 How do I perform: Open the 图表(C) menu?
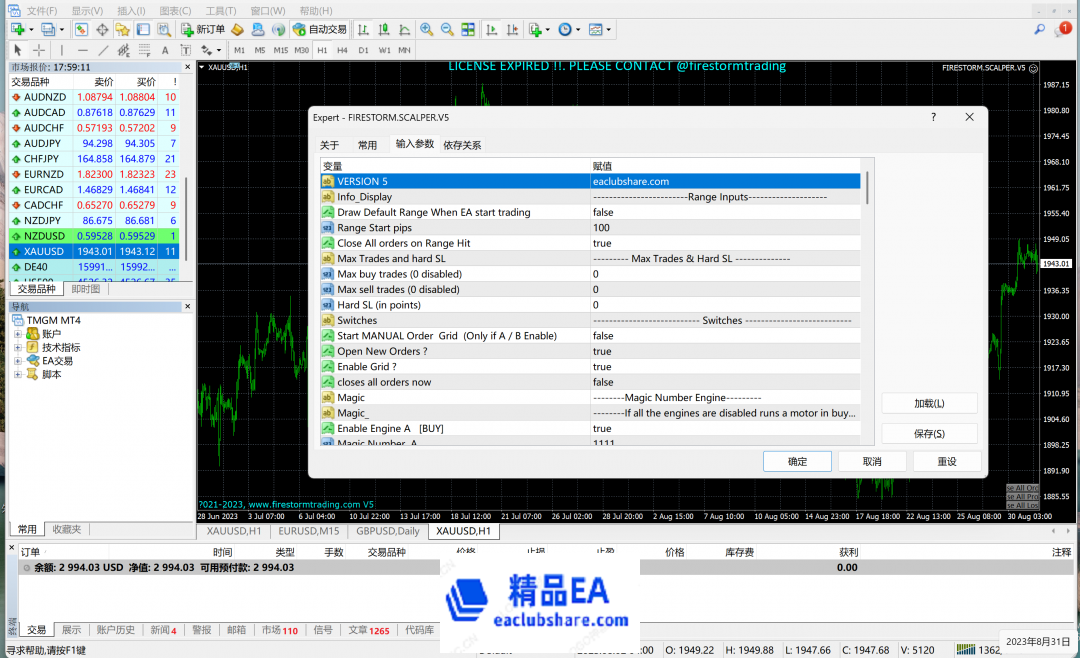point(175,11)
